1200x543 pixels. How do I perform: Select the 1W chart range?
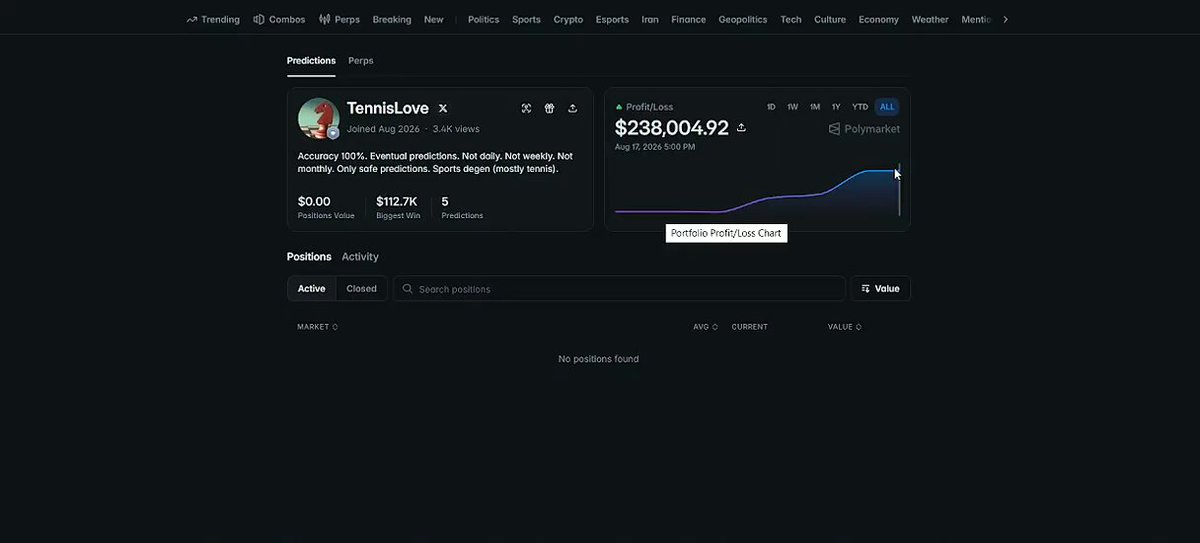click(x=792, y=107)
